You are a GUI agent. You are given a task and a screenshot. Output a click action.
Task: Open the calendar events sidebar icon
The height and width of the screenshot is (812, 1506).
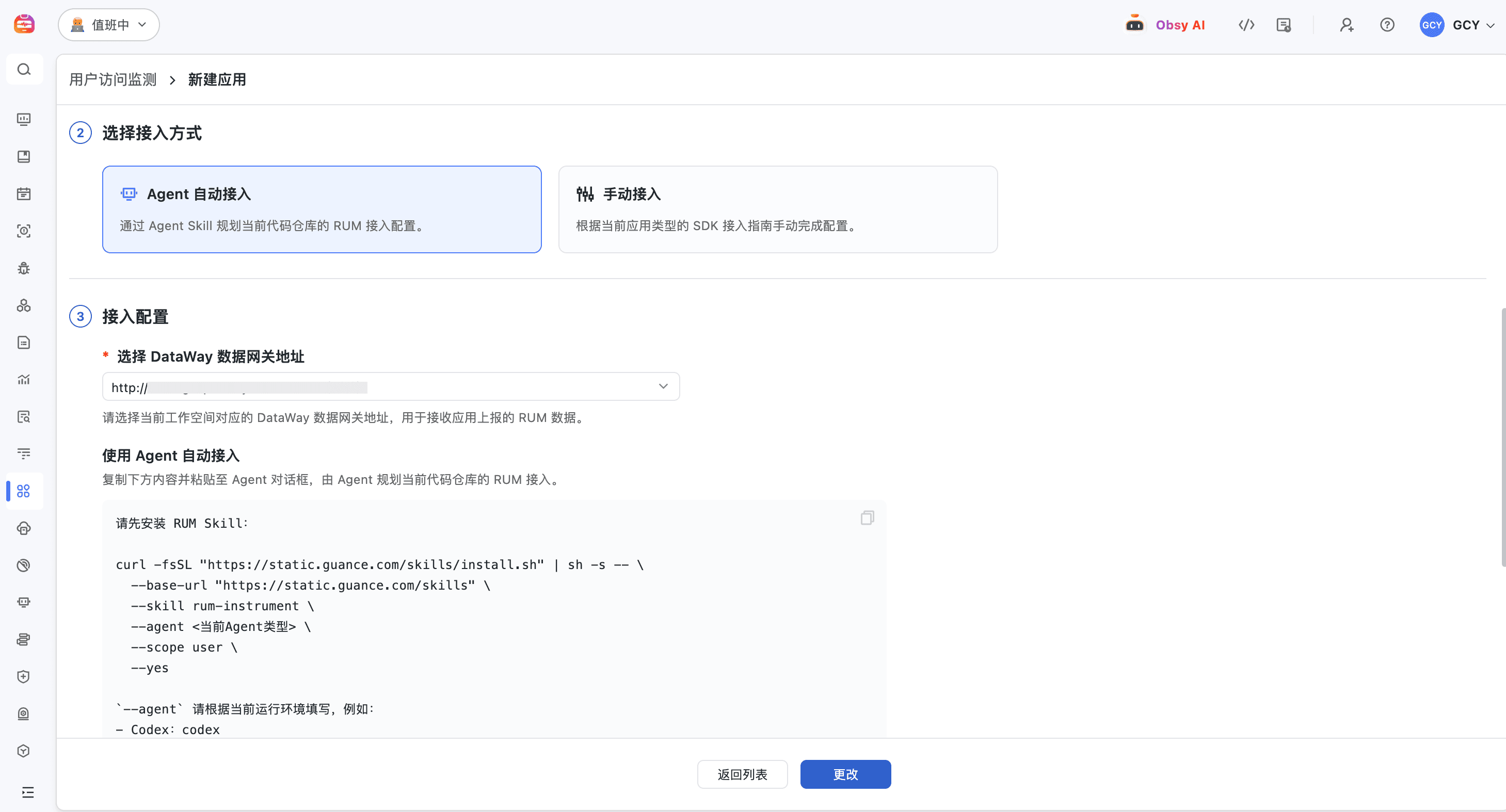click(24, 193)
